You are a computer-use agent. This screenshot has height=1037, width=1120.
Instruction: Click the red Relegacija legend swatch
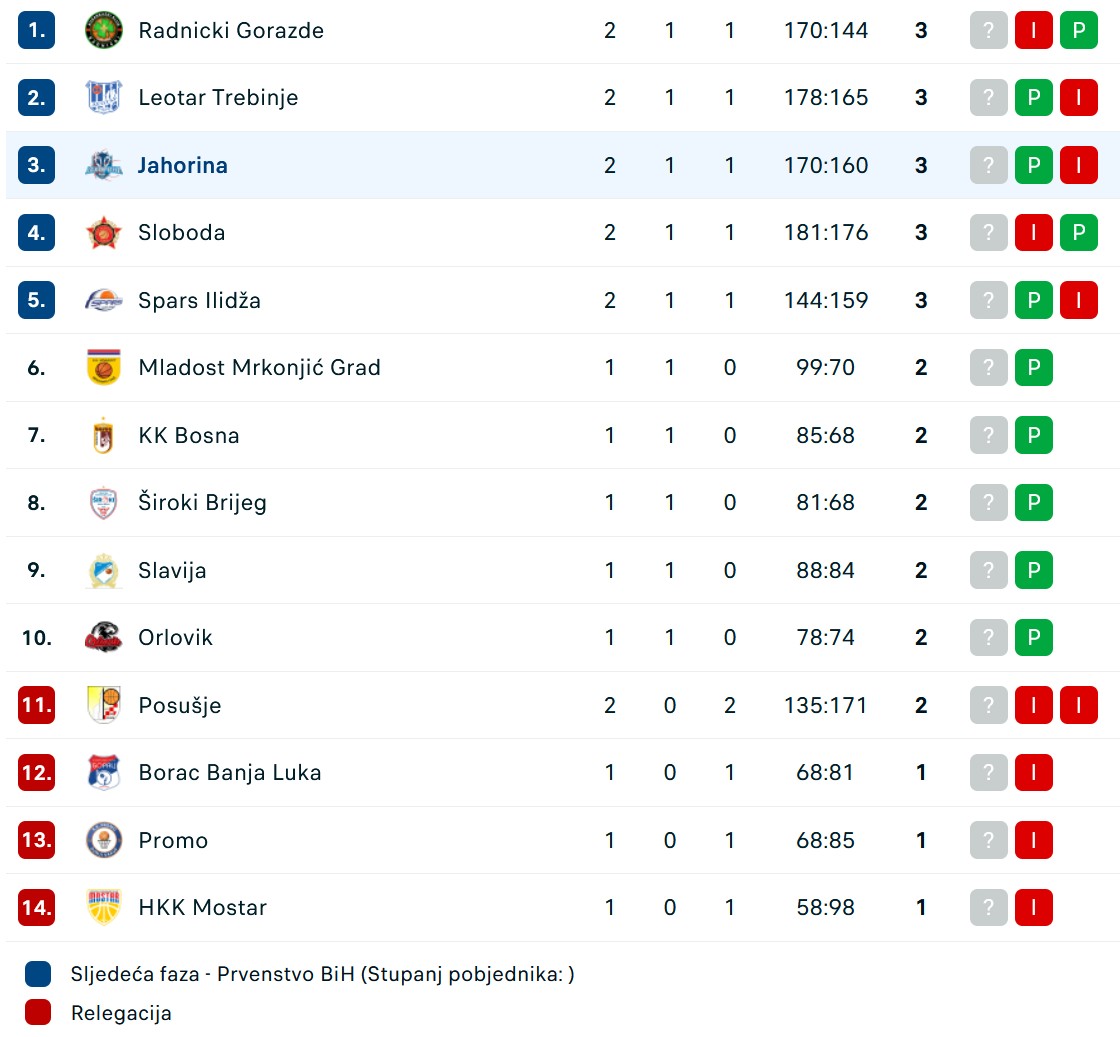tap(38, 1013)
